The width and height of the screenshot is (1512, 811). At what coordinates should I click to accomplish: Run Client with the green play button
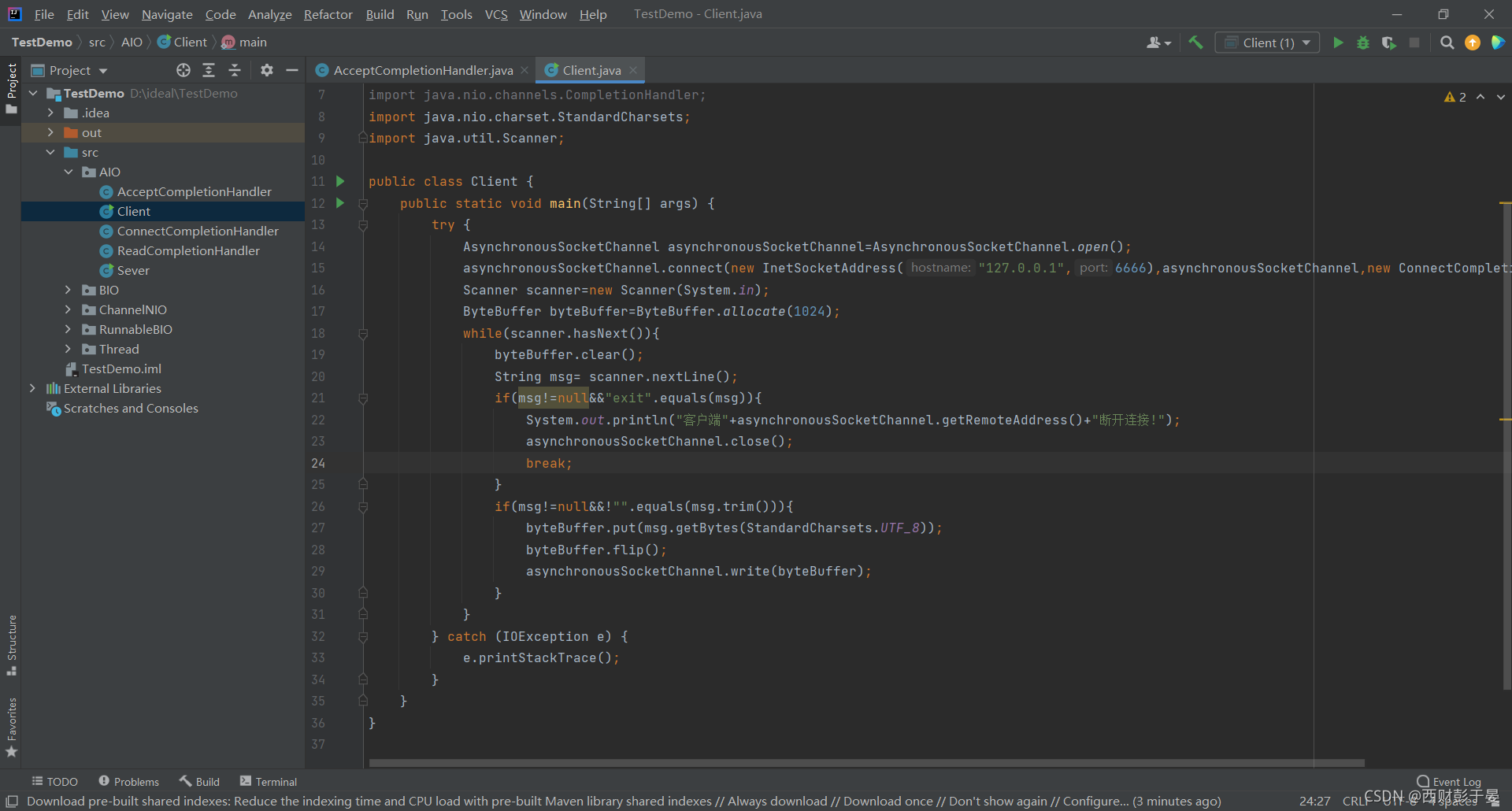click(x=1338, y=43)
